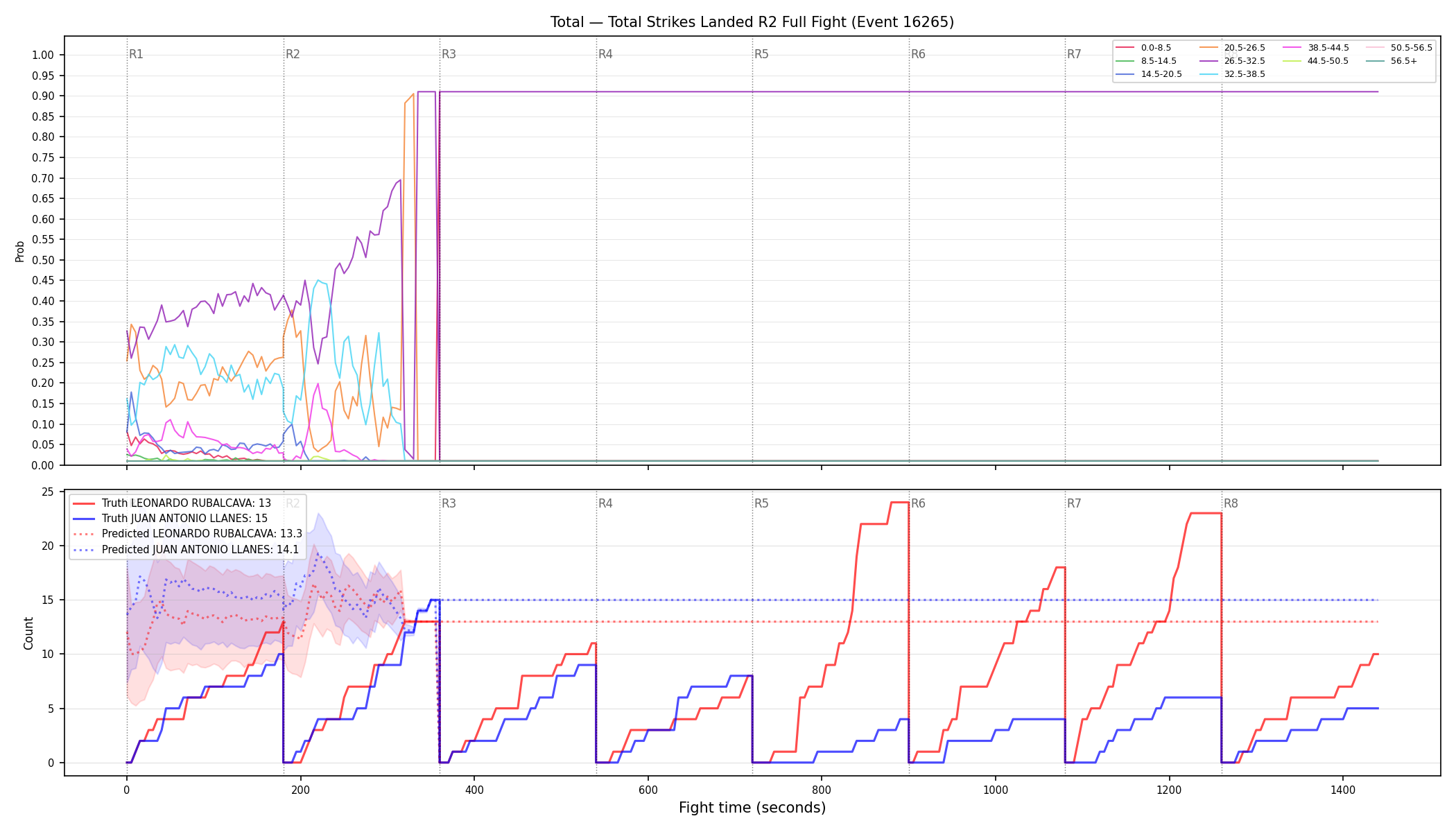The width and height of the screenshot is (1456, 832).
Task: Click the '0.90' probability tick label
Action: point(43,96)
